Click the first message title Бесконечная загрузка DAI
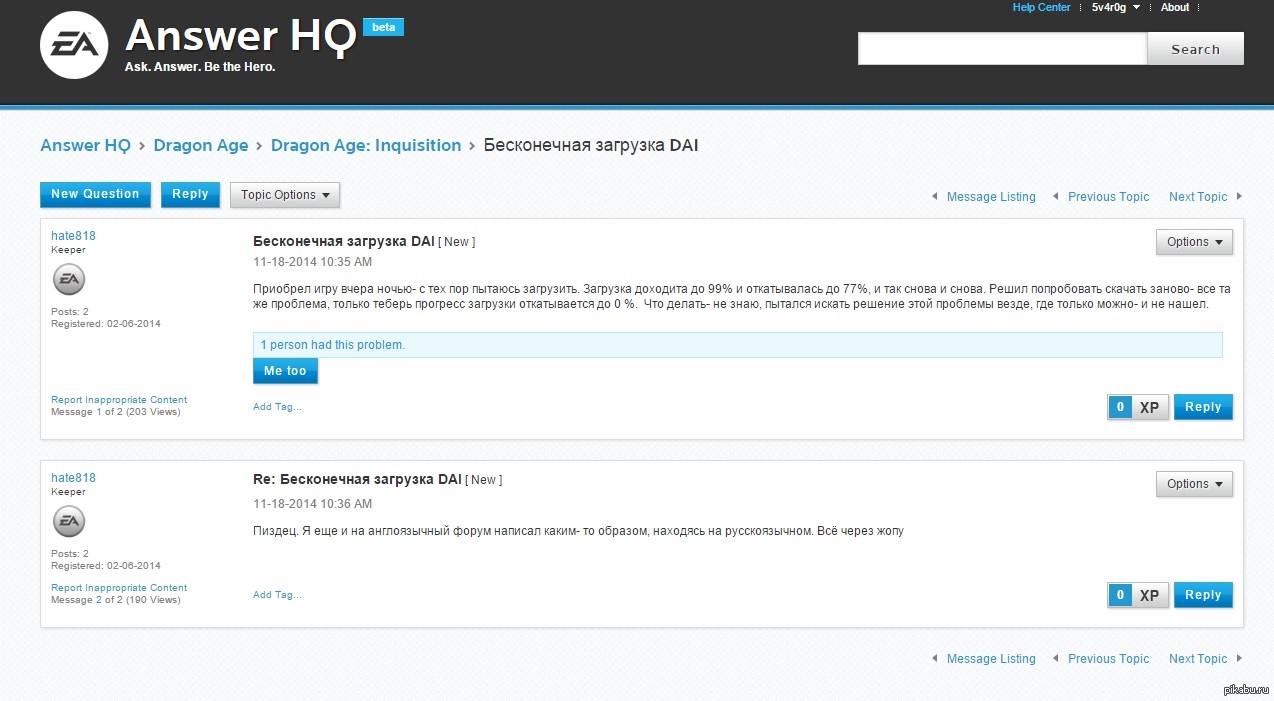 [x=344, y=241]
